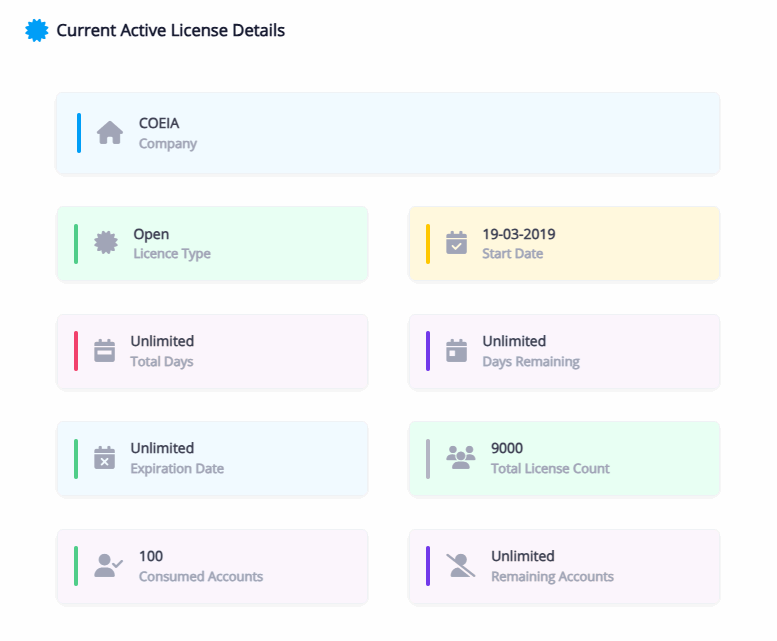
Task: Click the Current Active License Details heading
Action: pyautogui.click(x=170, y=31)
